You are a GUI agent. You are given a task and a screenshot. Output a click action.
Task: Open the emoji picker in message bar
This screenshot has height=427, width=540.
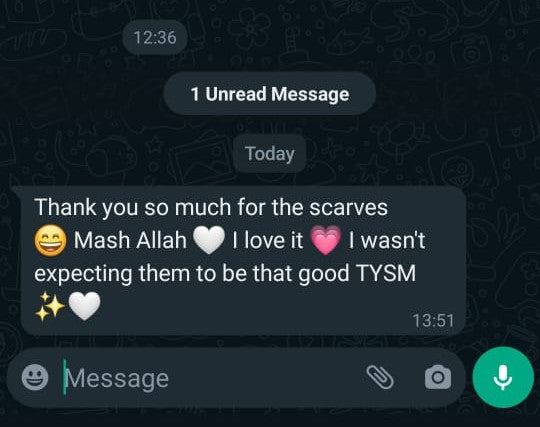[x=35, y=377]
